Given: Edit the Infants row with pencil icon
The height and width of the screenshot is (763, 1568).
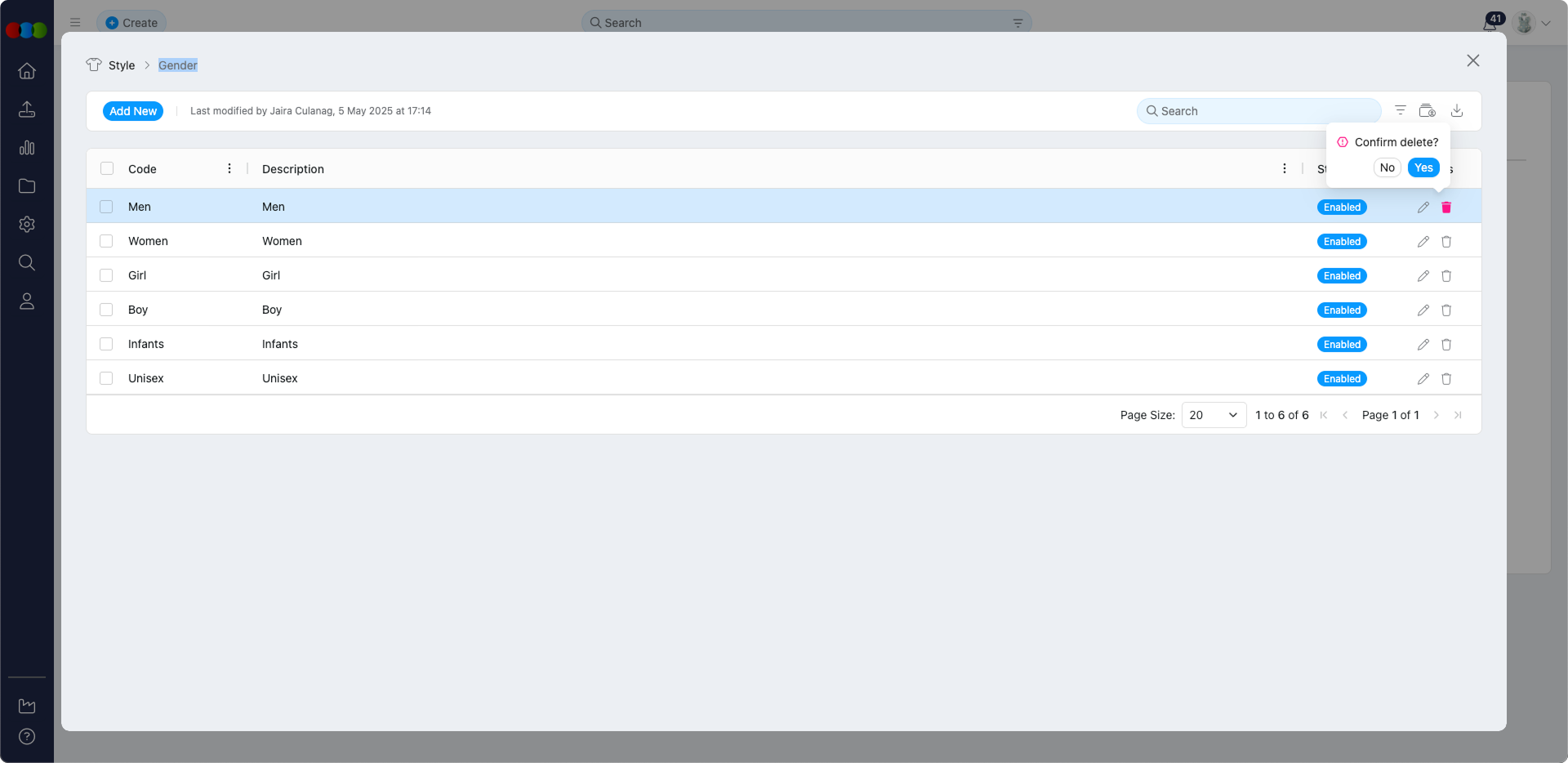Looking at the screenshot, I should 1423,345.
